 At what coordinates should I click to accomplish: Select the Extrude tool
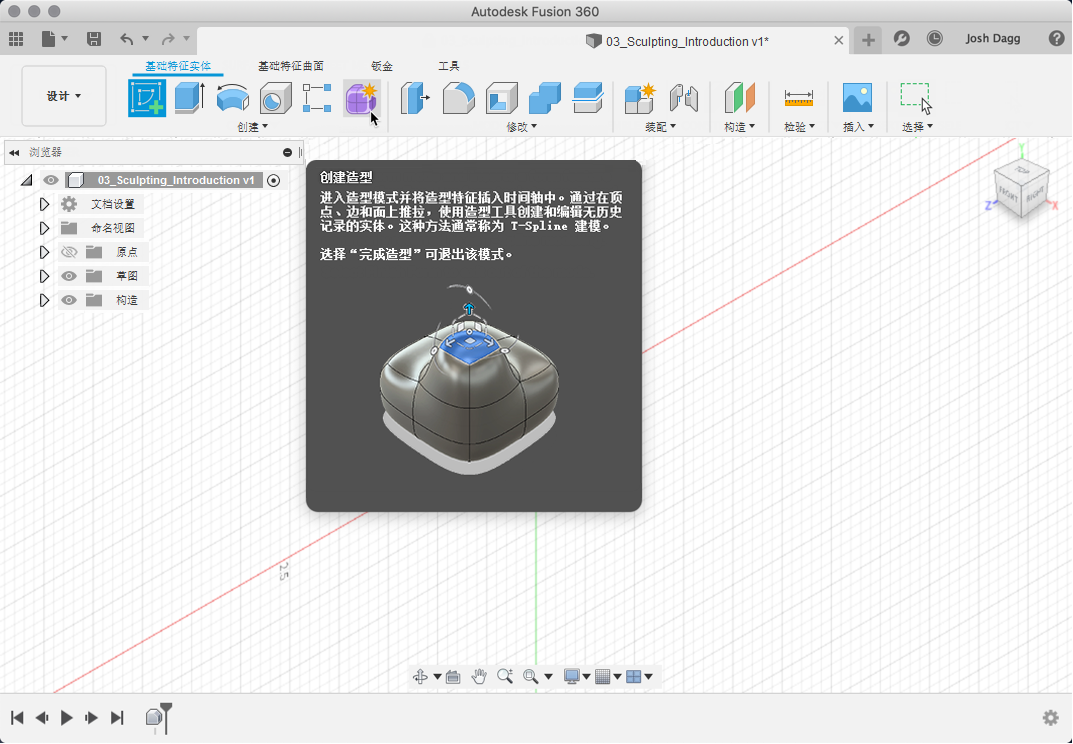point(190,98)
